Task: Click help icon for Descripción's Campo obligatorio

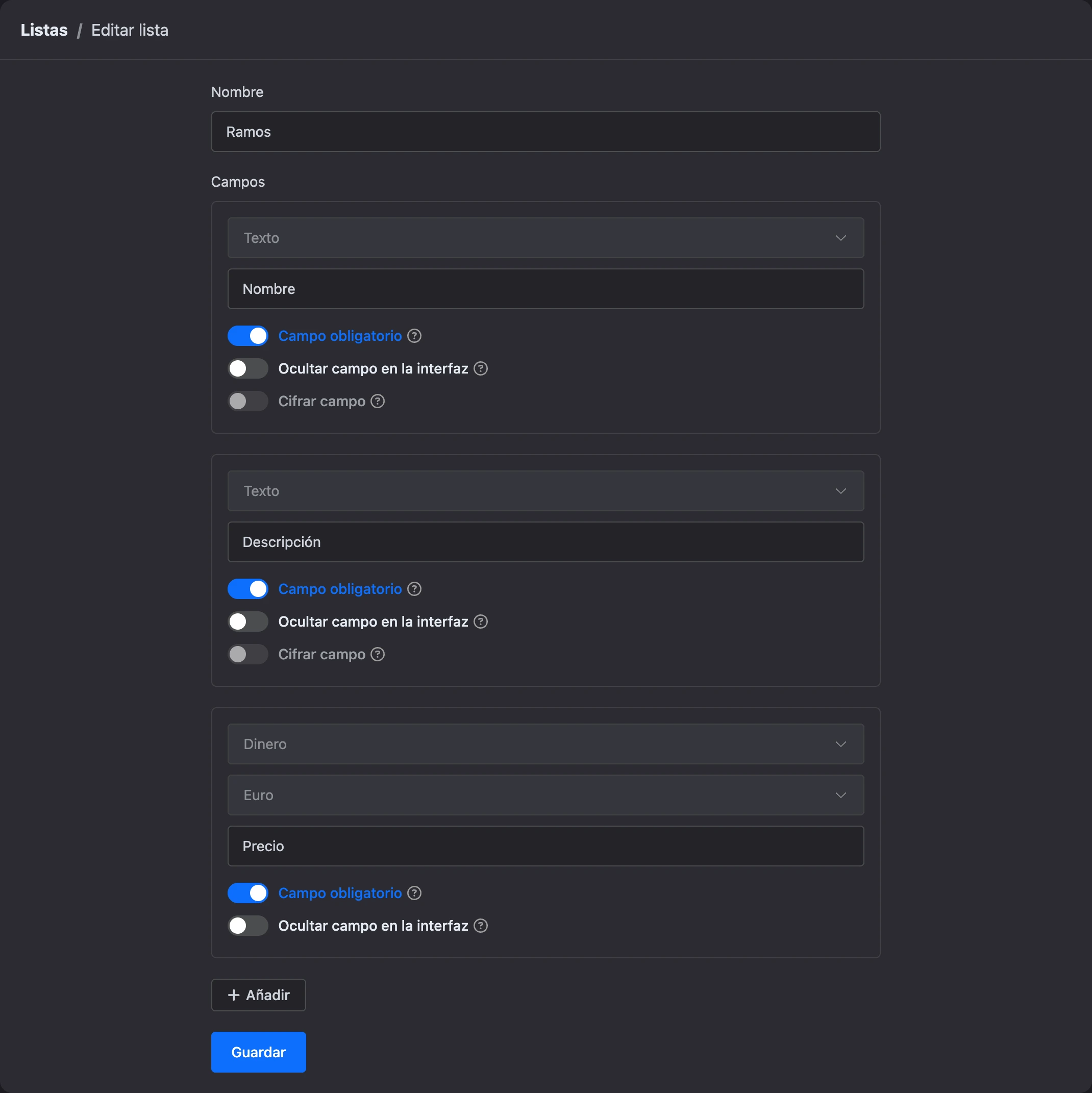Action: point(414,589)
